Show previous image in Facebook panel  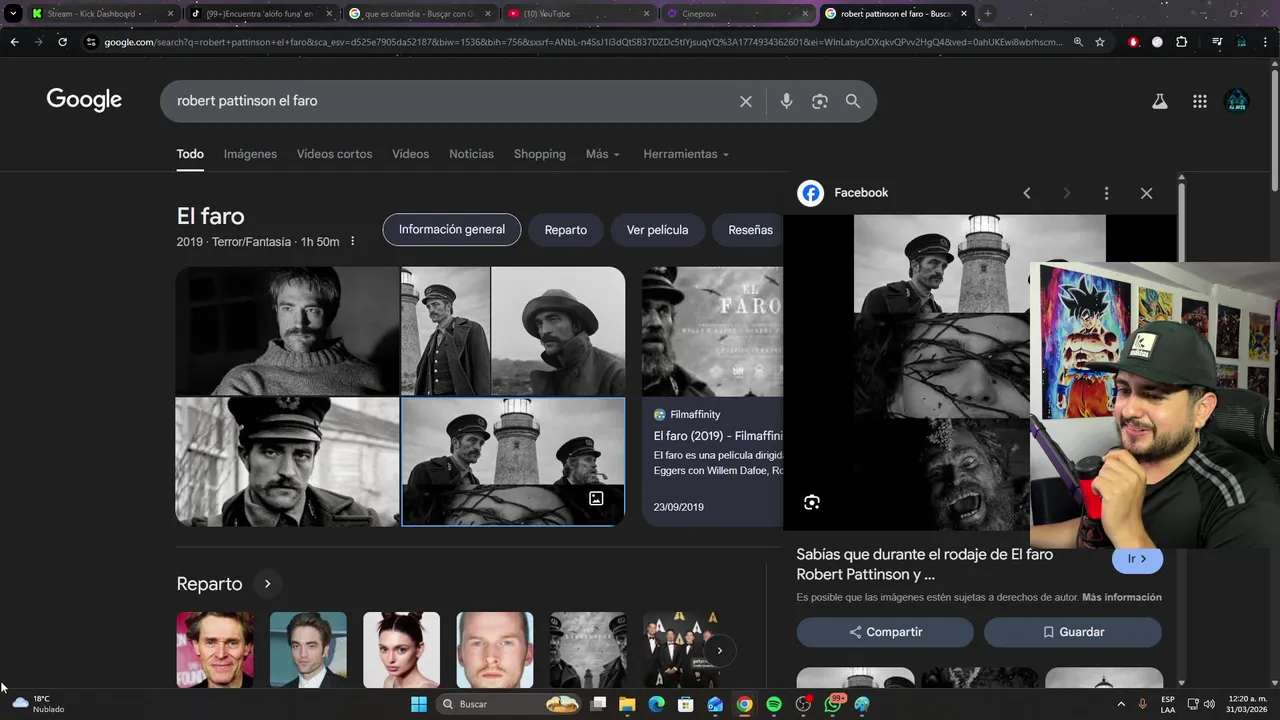pyautogui.click(x=1026, y=193)
